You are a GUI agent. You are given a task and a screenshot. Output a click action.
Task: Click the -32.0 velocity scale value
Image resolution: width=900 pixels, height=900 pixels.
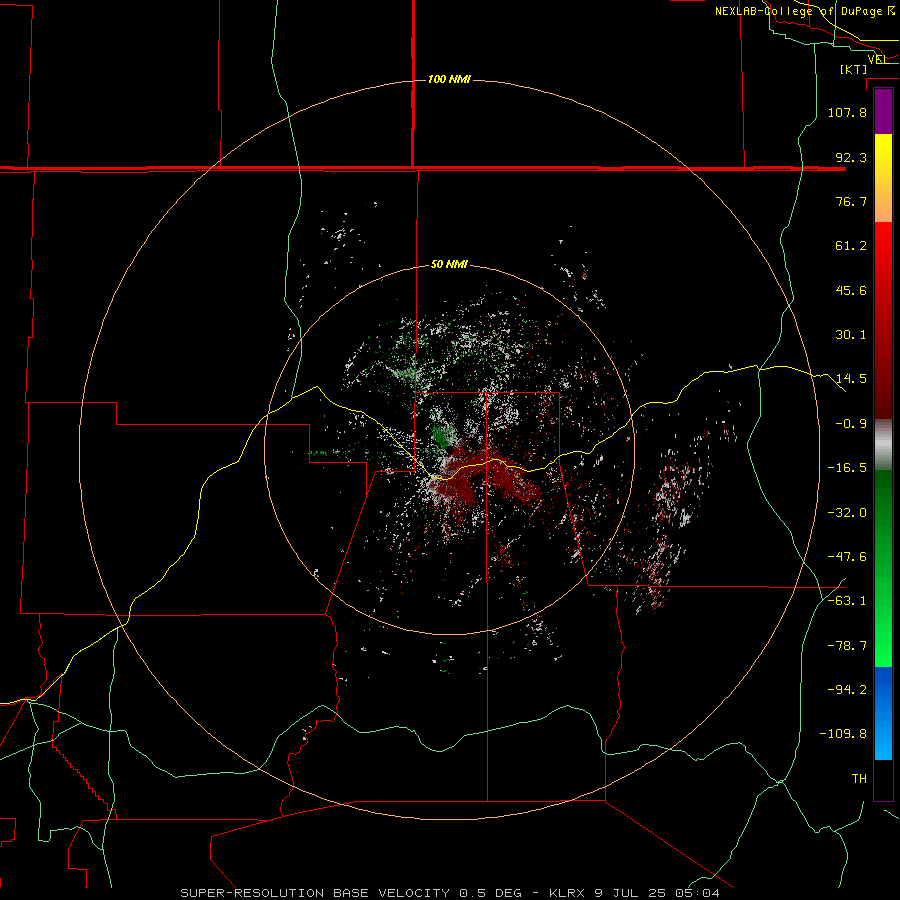point(847,513)
